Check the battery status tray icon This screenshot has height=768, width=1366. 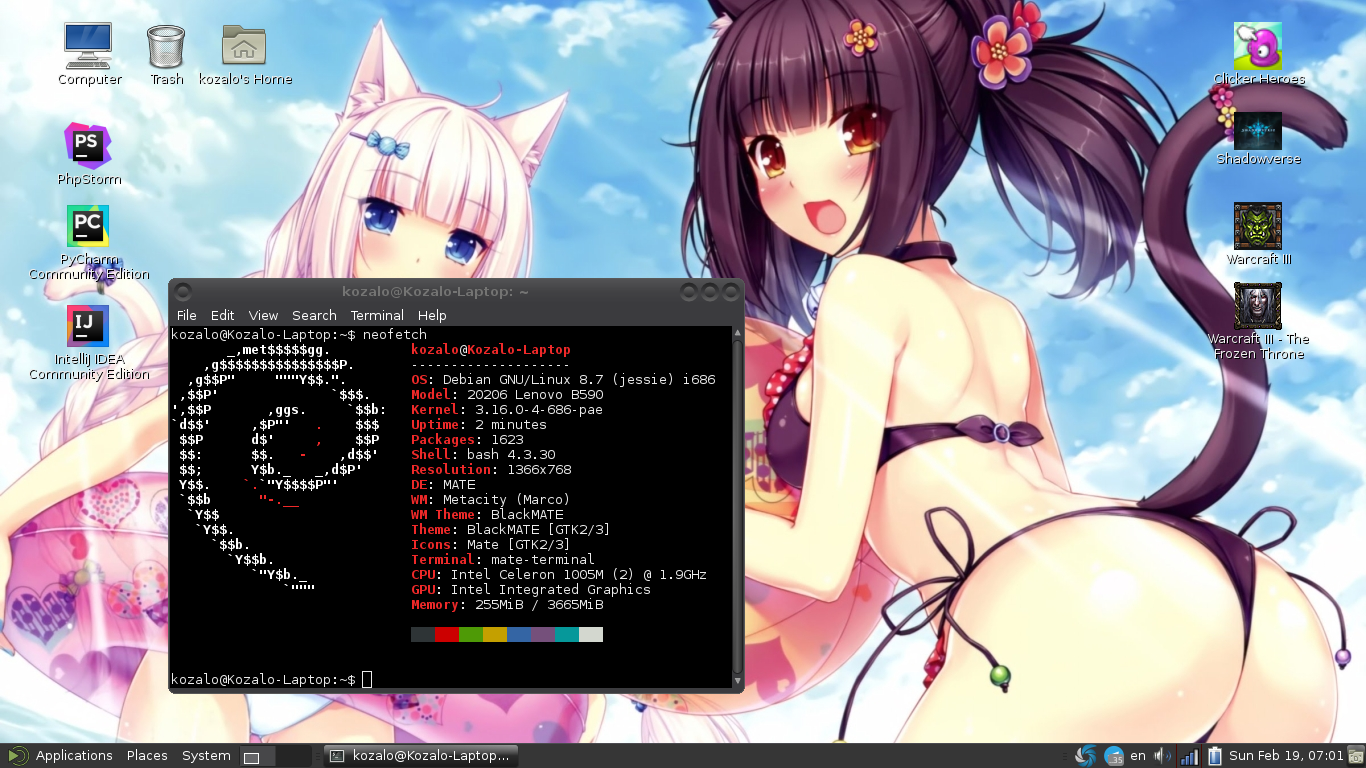[x=1215, y=756]
